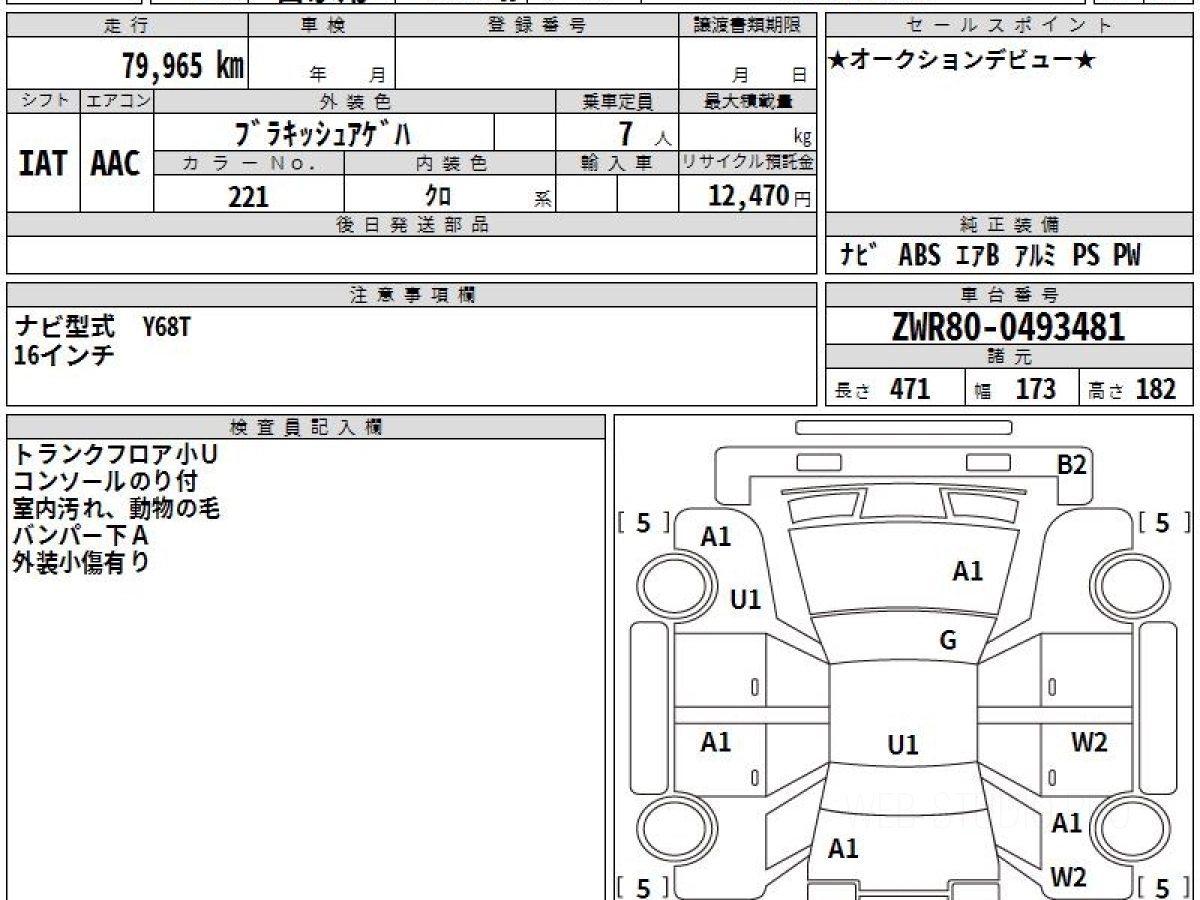The height and width of the screenshot is (900, 1200).
Task: Select the コンソールのり付 inspector note
Action: [x=105, y=482]
